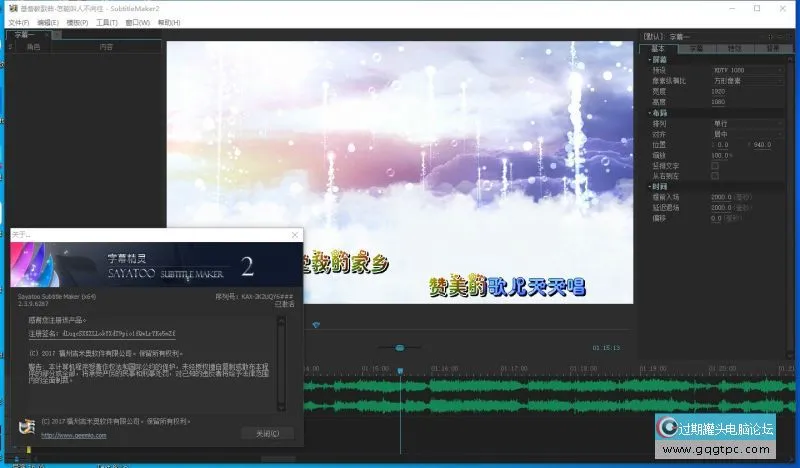The width and height of the screenshot is (800, 468).
Task: Click the blue marker icon below the video preview
Action: click(x=317, y=324)
